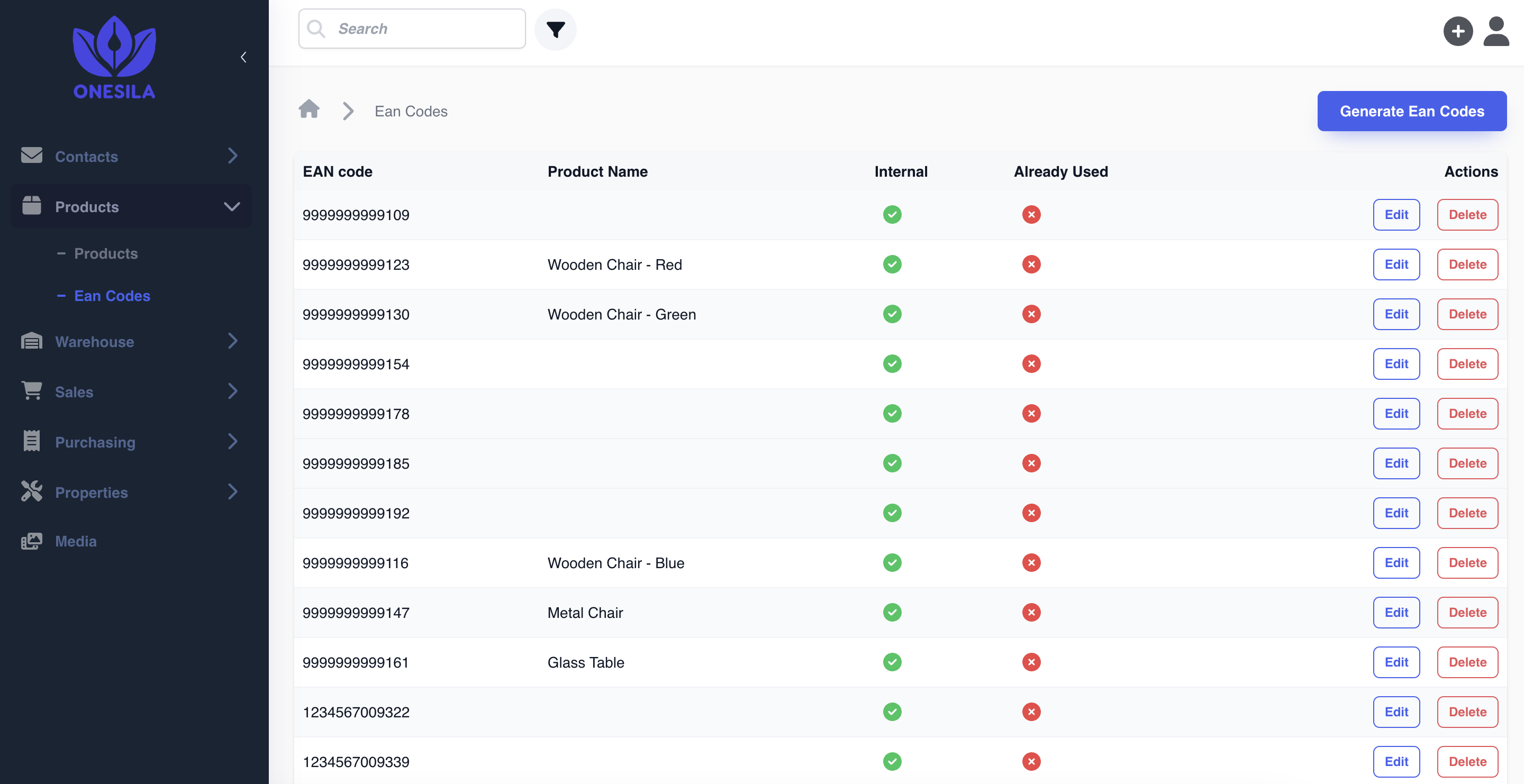Viewport: 1524px width, 784px height.
Task: Click Internal check icon for 9999999999109
Action: point(892,215)
